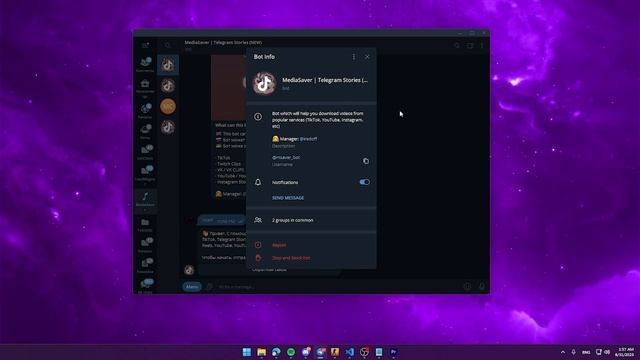The width and height of the screenshot is (640, 360).
Task: Turn off the Notifications switch
Action: (364, 182)
